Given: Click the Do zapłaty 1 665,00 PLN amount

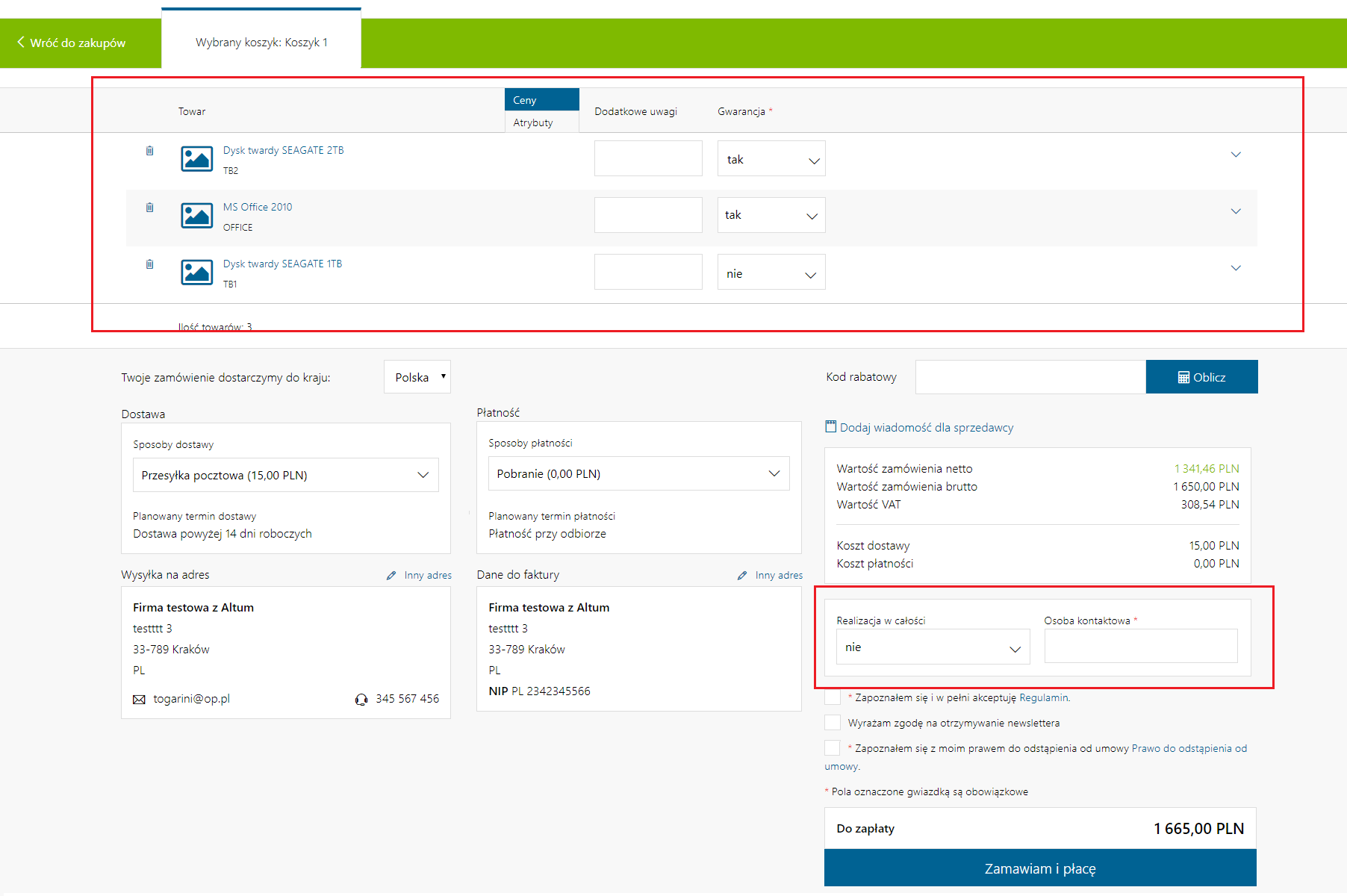Looking at the screenshot, I should [x=1198, y=829].
